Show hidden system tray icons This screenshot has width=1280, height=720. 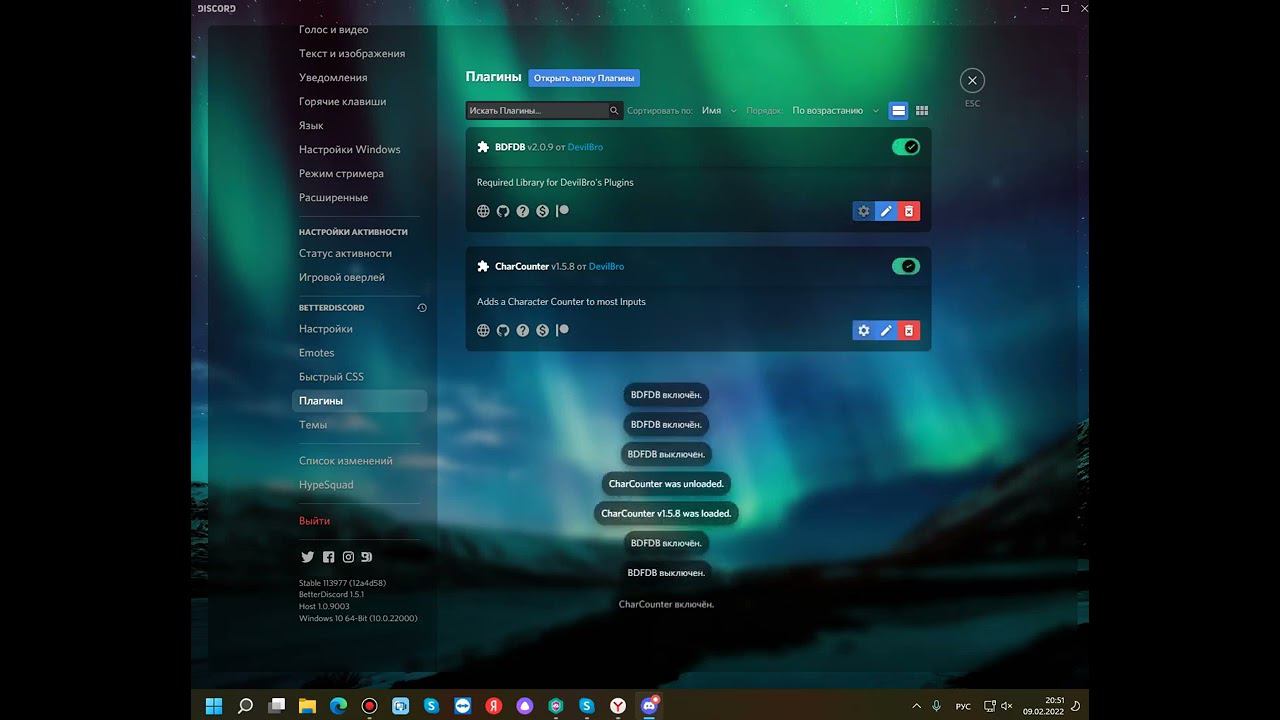pyautogui.click(x=917, y=706)
